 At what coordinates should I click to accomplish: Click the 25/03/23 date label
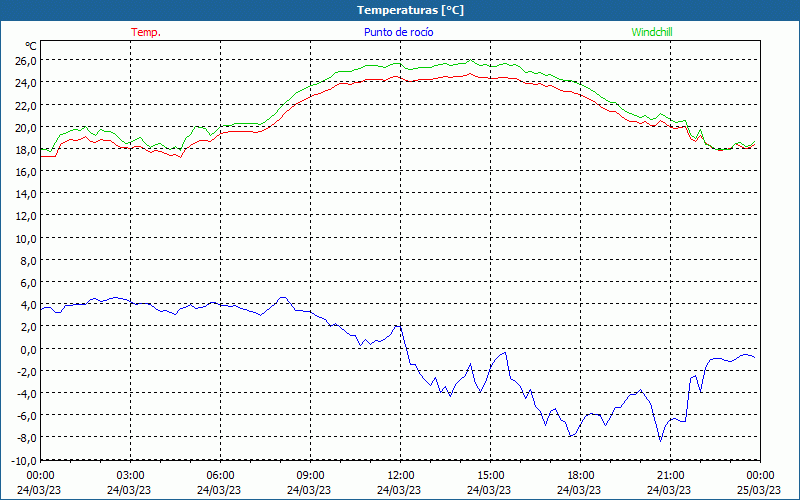(759, 490)
